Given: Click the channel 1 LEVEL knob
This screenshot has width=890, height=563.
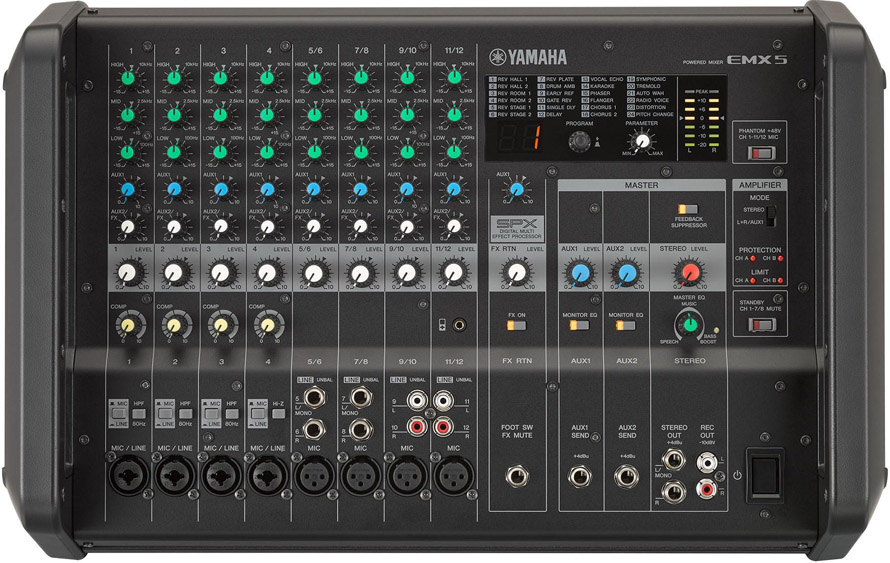Looking at the screenshot, I should pos(128,273).
